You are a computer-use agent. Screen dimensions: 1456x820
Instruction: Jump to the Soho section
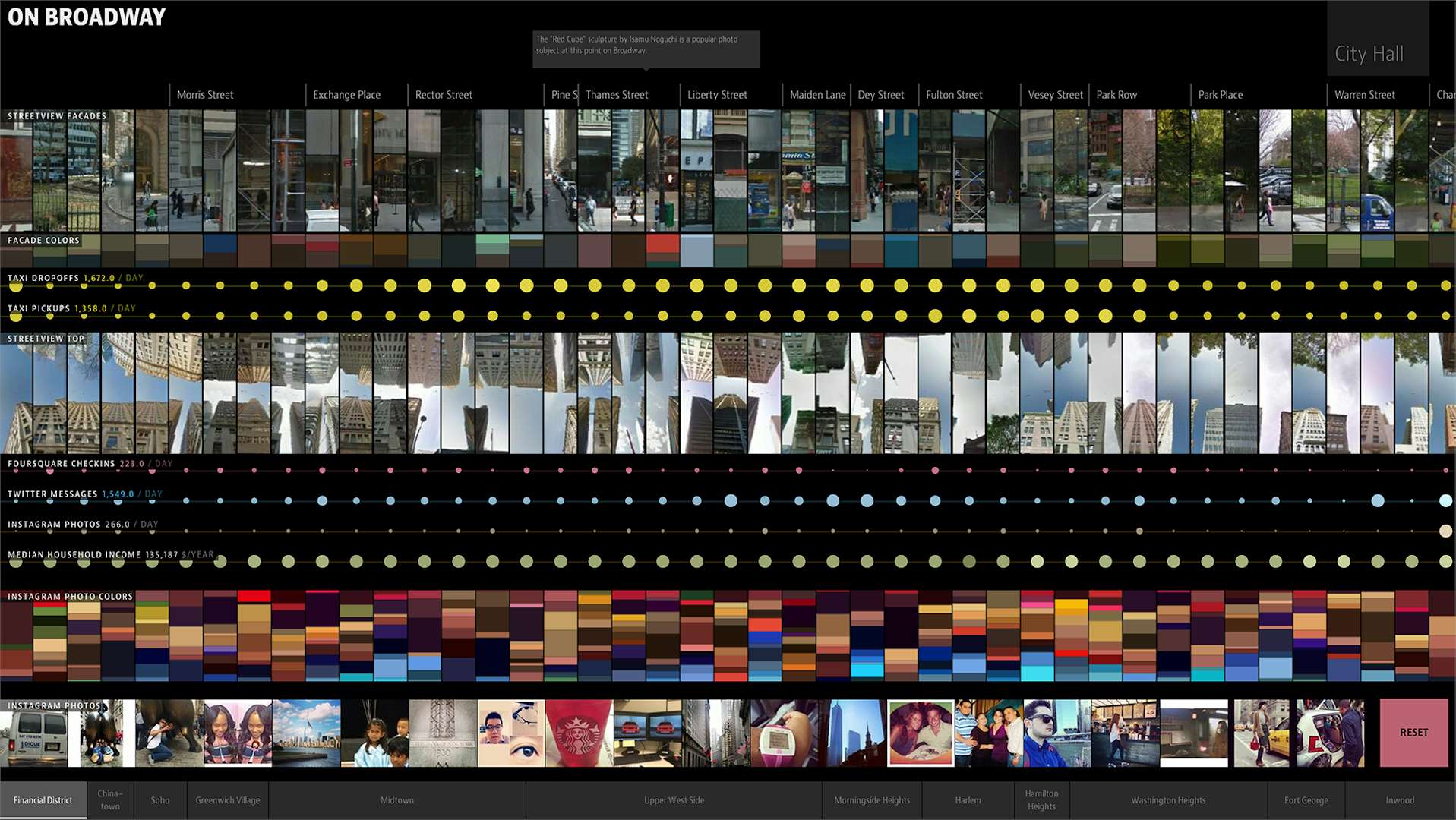pos(159,800)
